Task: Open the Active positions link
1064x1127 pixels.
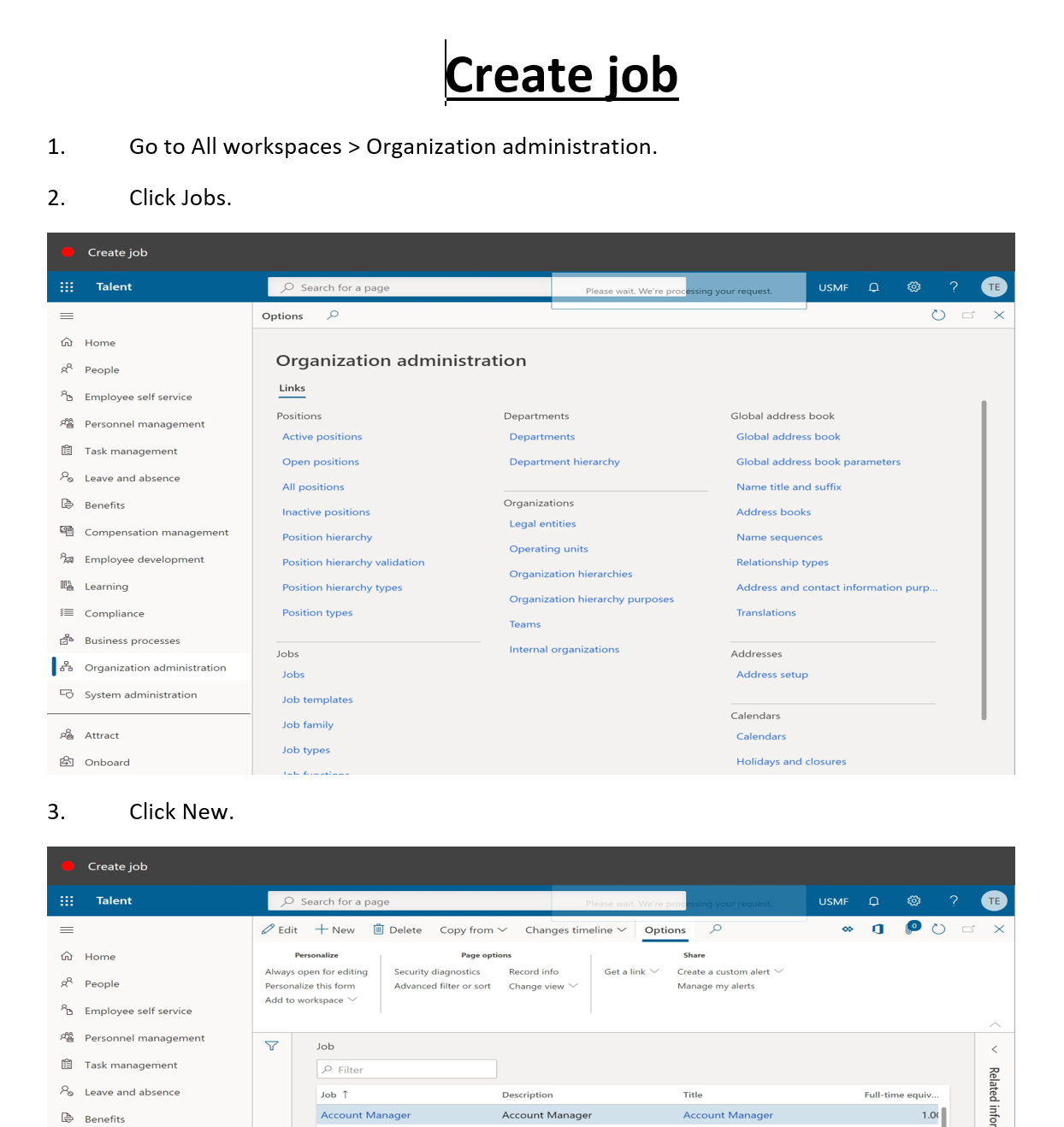Action: point(322,436)
